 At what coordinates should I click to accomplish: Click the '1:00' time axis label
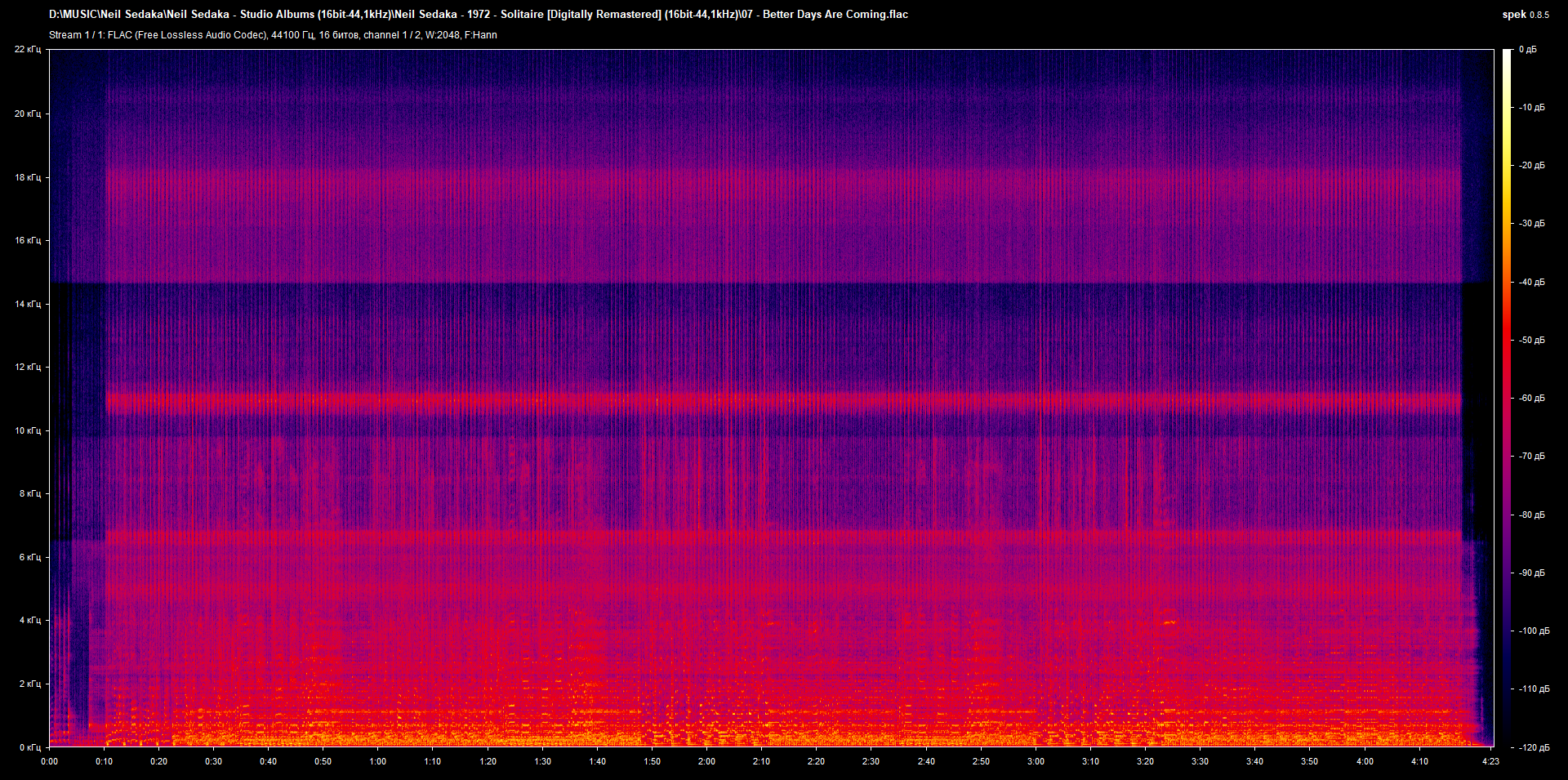378,761
